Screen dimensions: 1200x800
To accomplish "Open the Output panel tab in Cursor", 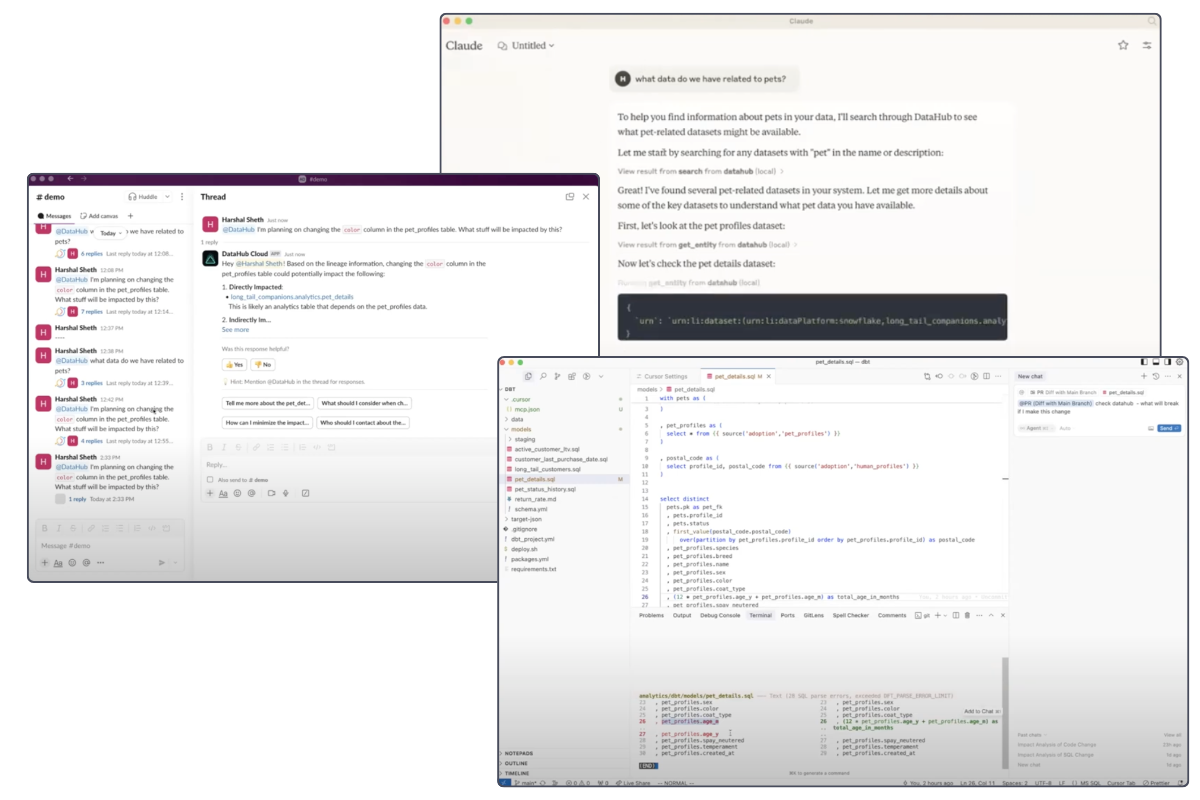I will [x=682, y=615].
